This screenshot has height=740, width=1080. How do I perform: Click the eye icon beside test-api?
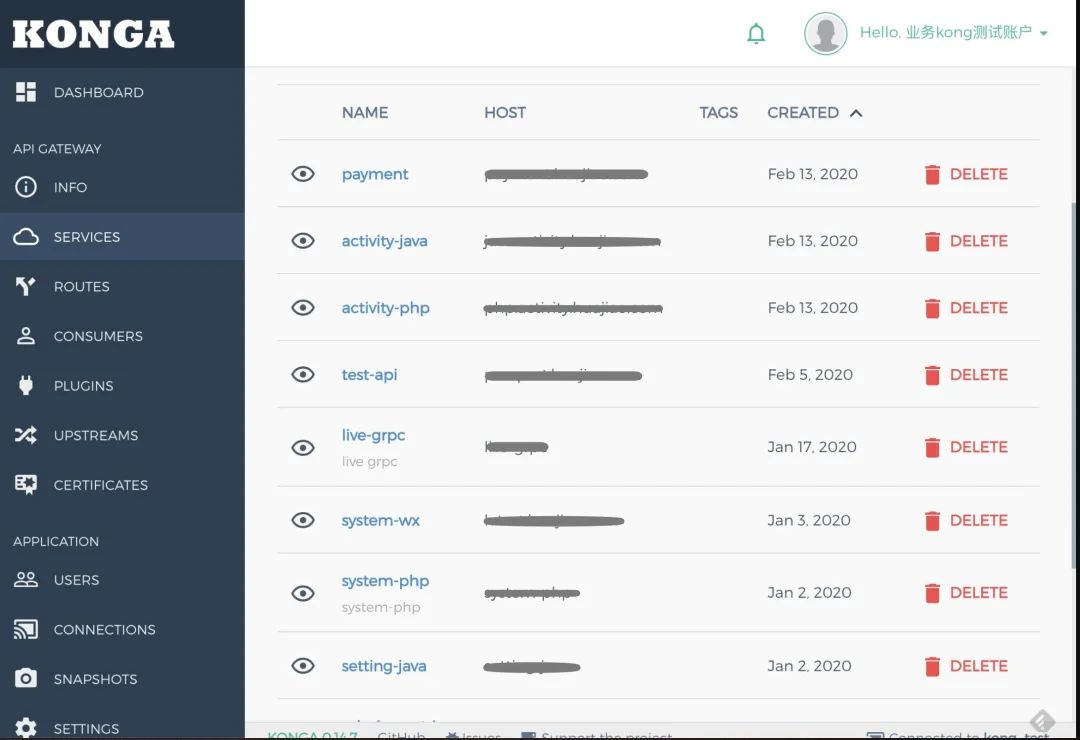pyautogui.click(x=303, y=375)
